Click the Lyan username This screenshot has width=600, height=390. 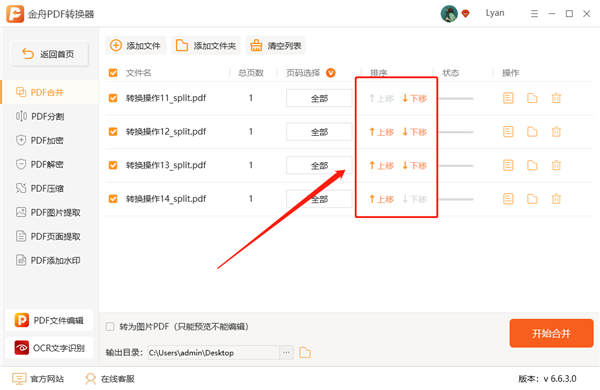pyautogui.click(x=495, y=13)
